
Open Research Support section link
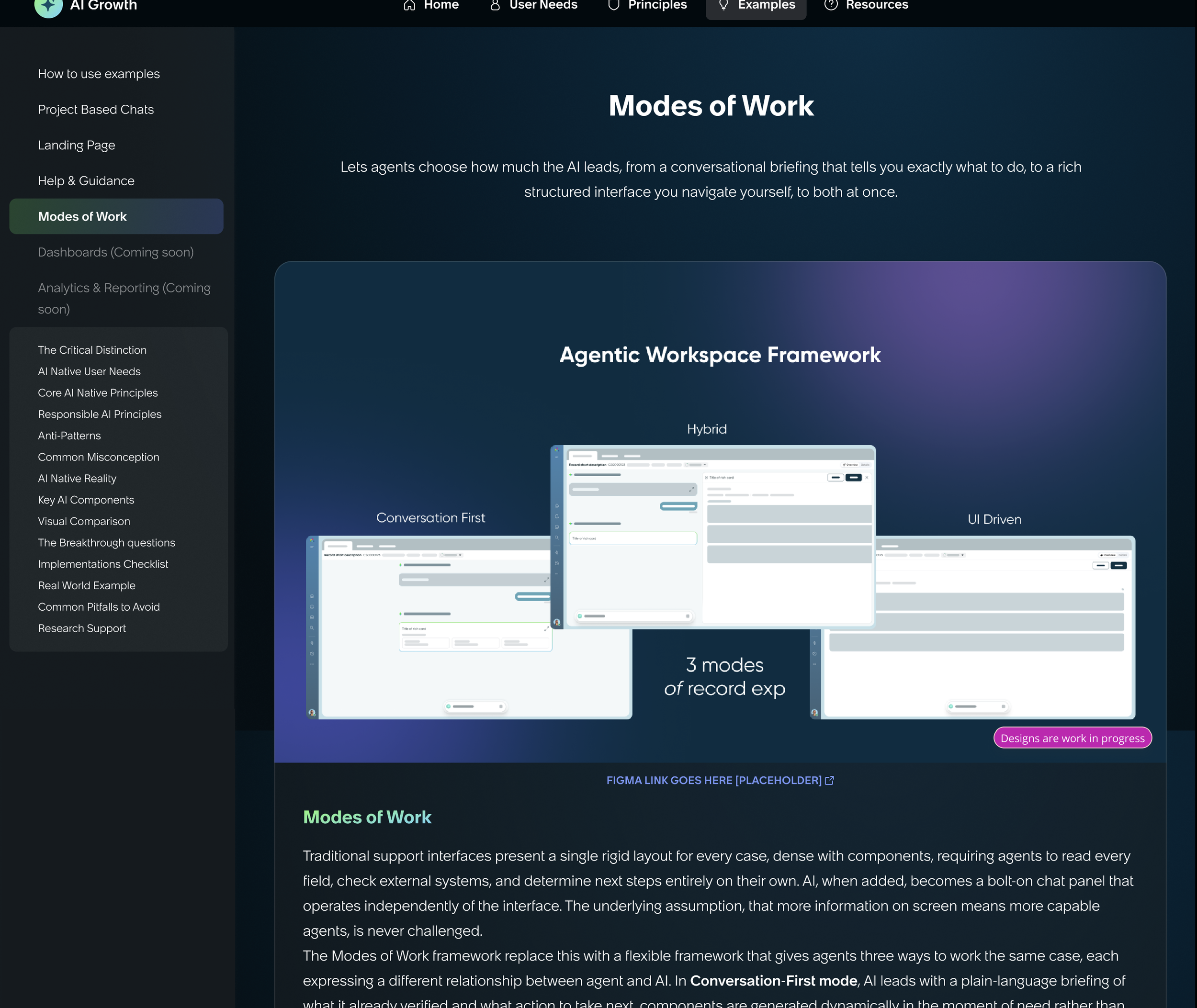[82, 628]
